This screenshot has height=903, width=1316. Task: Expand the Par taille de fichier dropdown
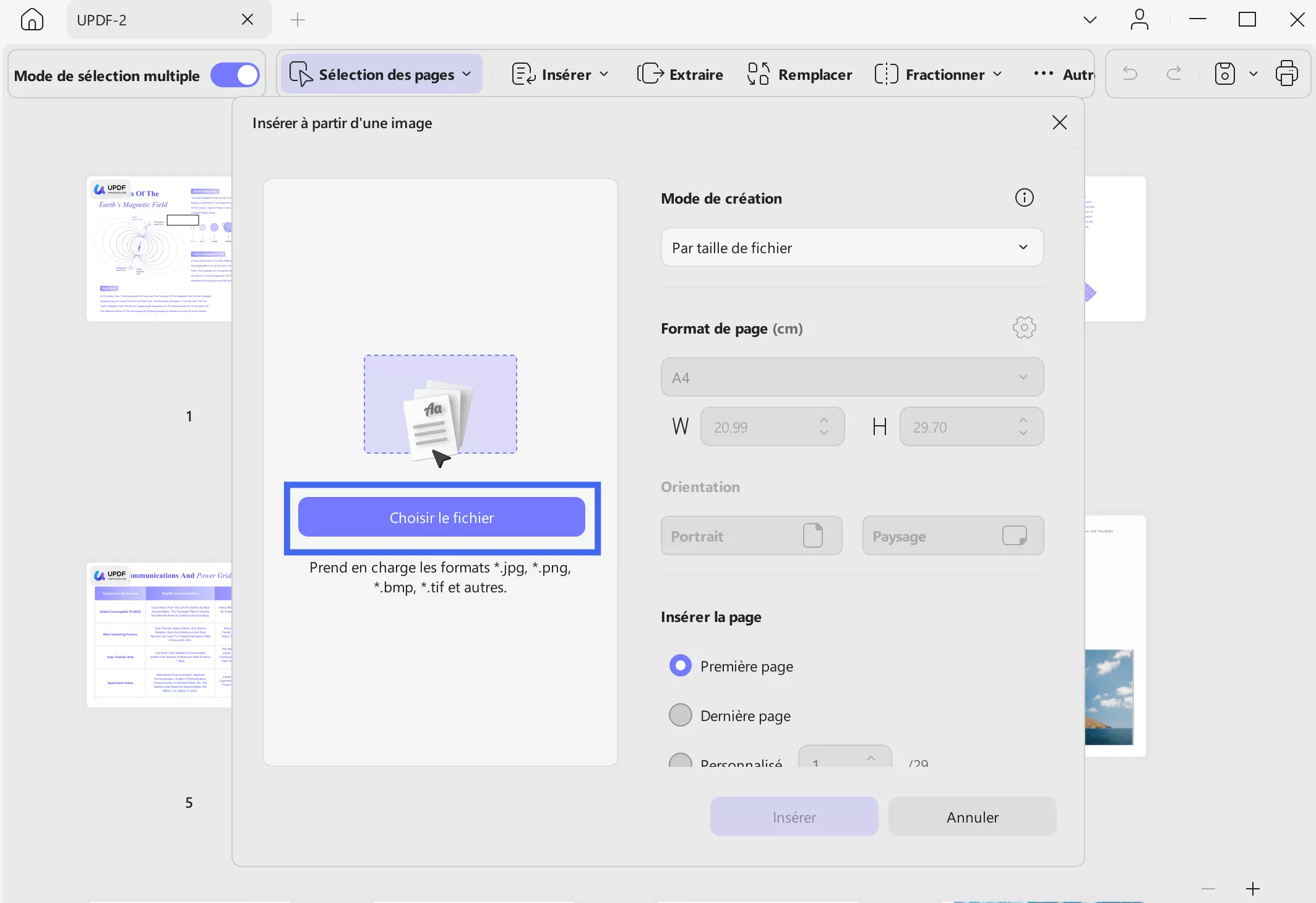pos(852,248)
